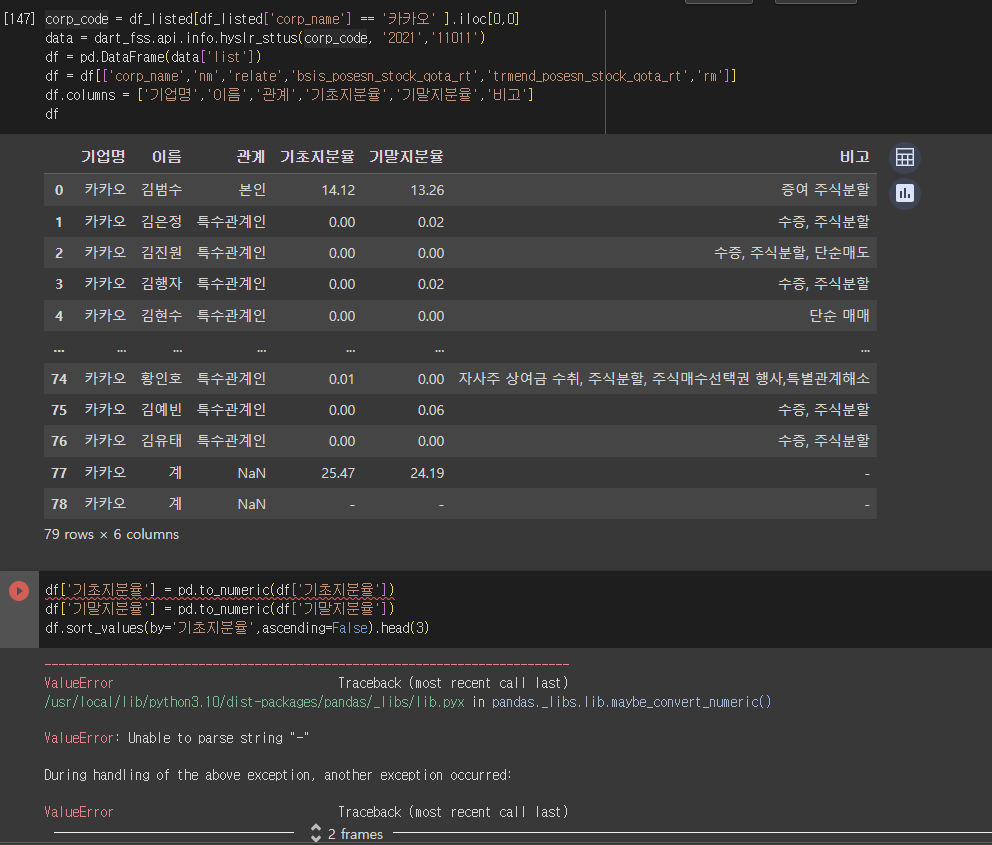Place cursor on 기말지분율 to_numeric line
The width and height of the screenshot is (992, 845).
coord(220,608)
